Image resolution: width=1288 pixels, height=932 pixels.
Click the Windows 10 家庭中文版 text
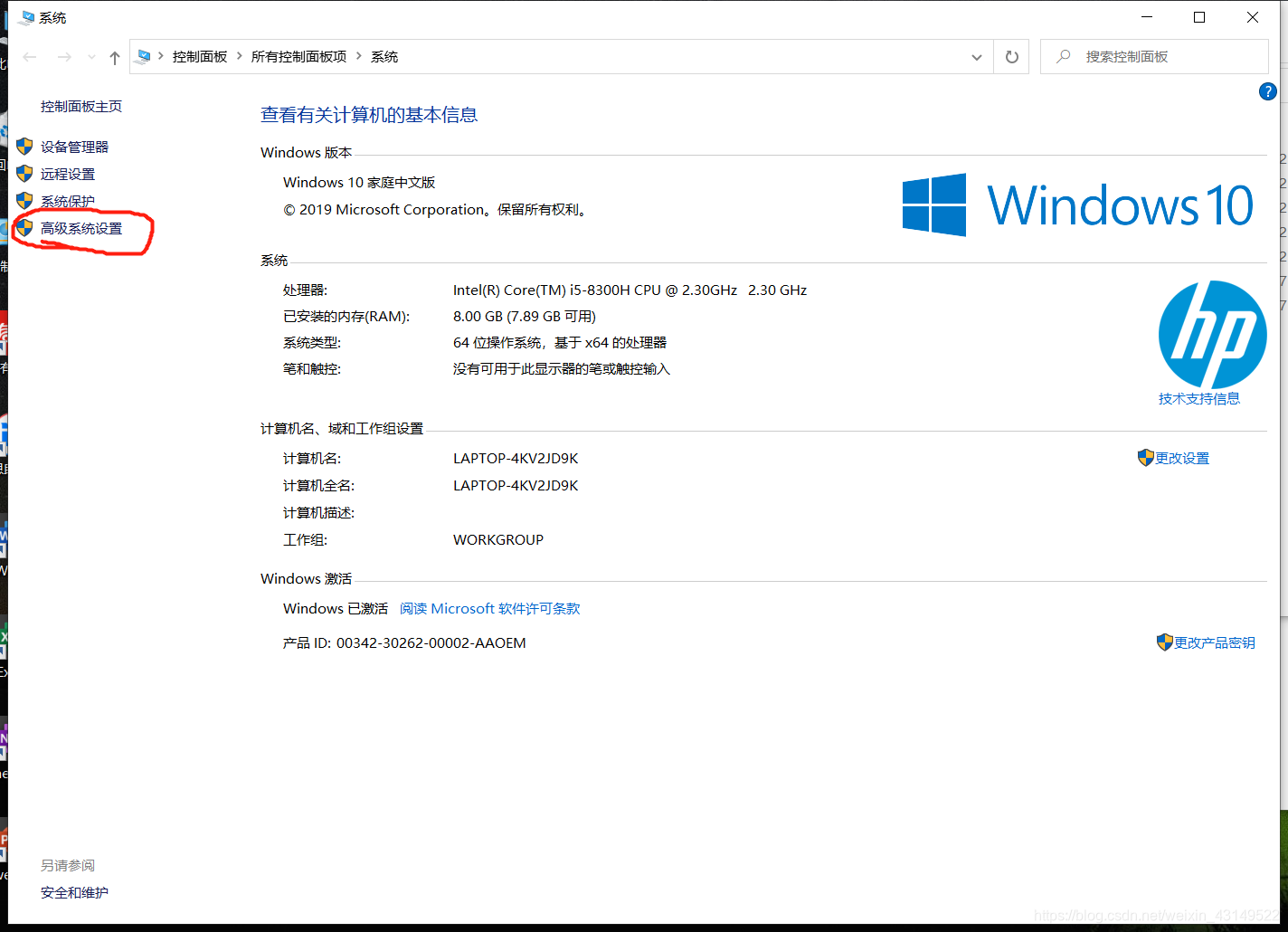359,182
